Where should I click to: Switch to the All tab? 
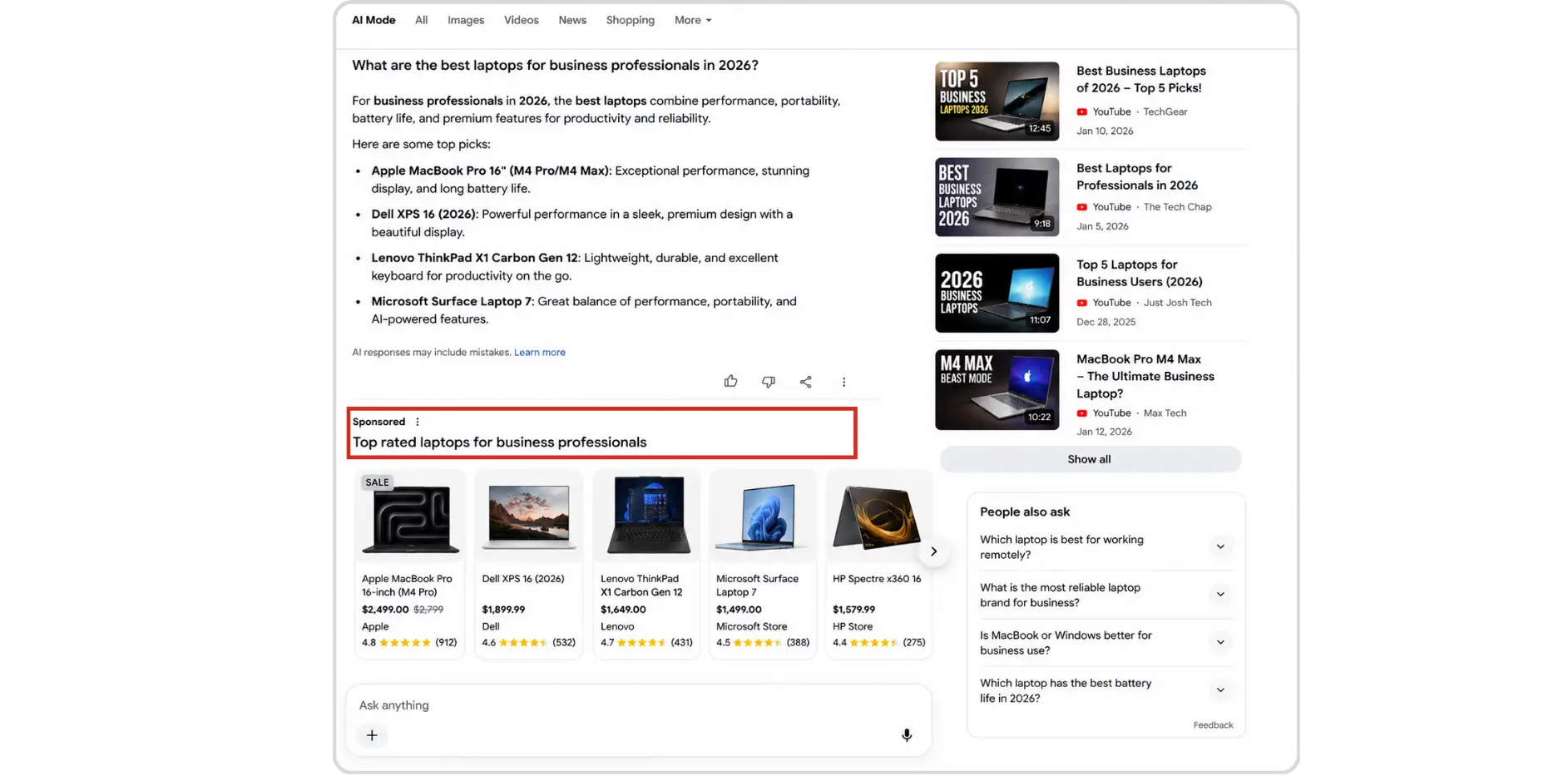(421, 20)
